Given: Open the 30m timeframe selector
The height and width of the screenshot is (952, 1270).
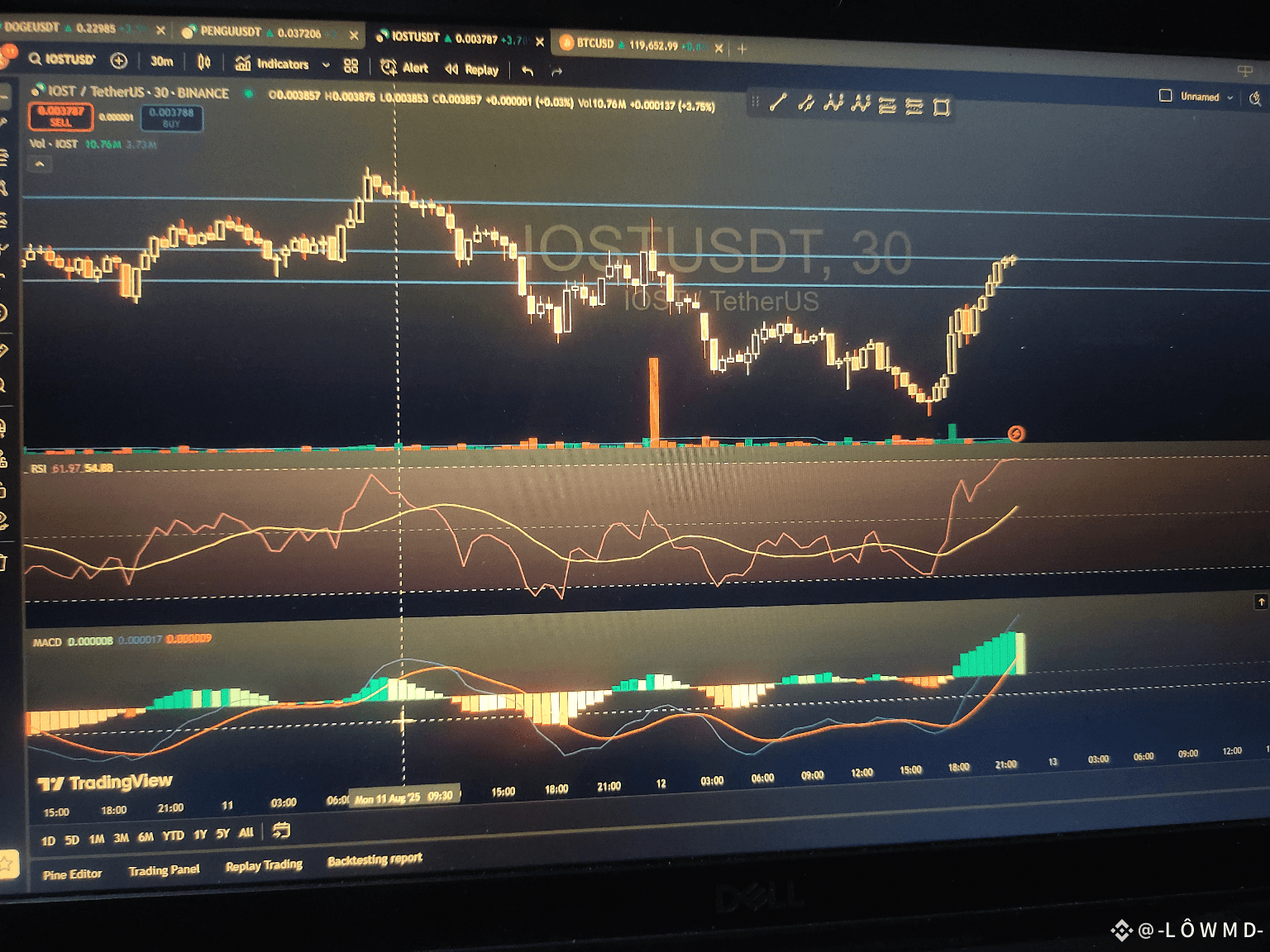Looking at the screenshot, I should (x=162, y=61).
